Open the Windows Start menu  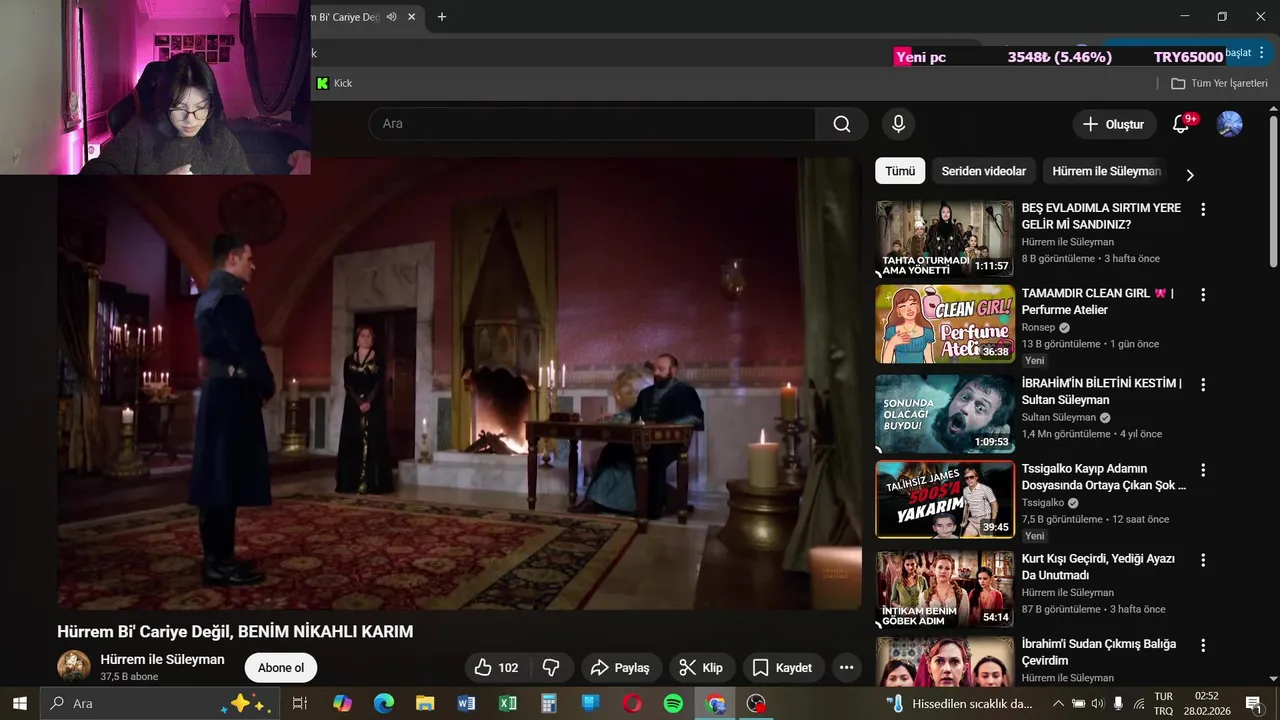coord(19,703)
